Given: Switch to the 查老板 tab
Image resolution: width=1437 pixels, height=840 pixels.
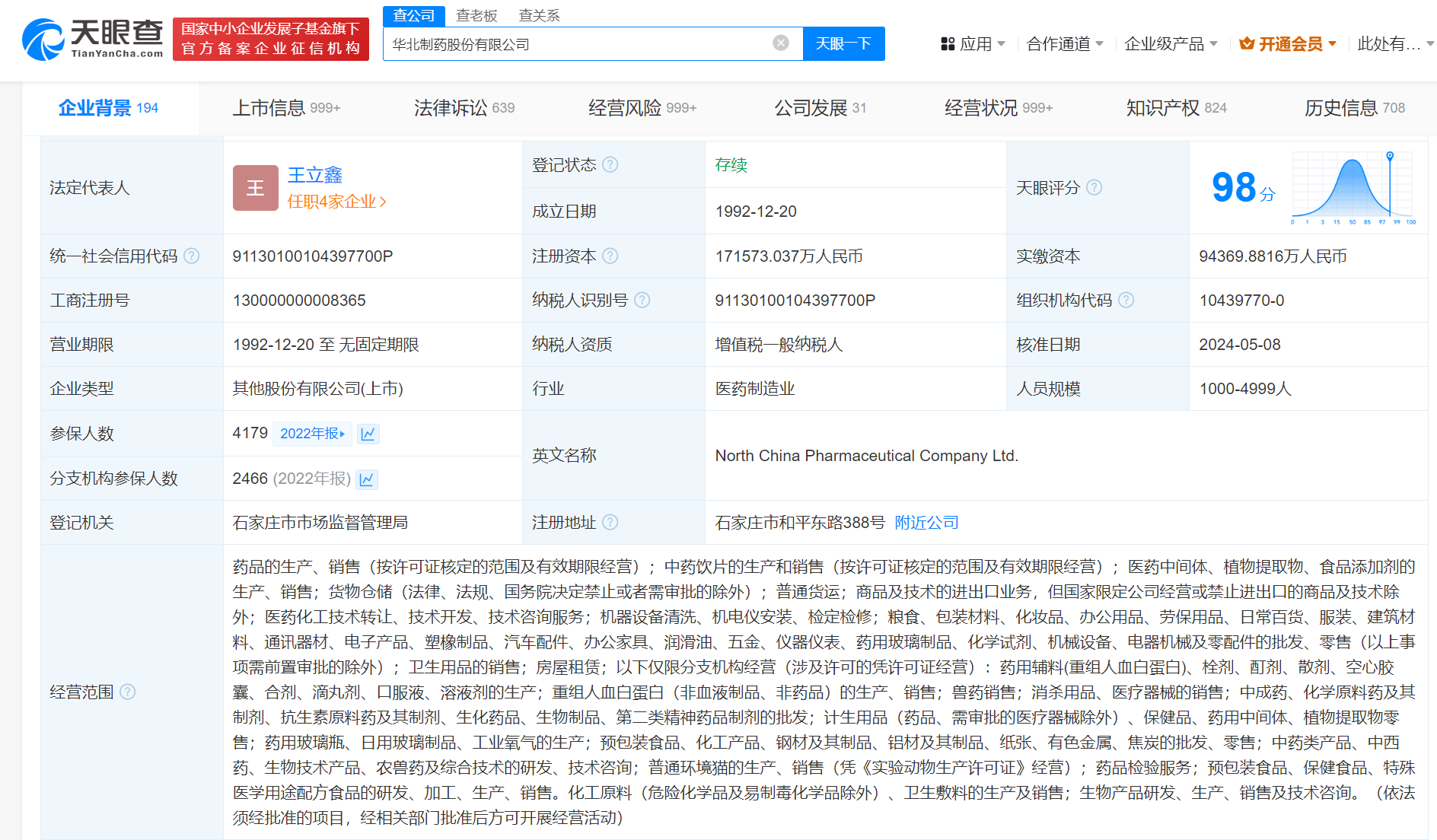Looking at the screenshot, I should tap(476, 14).
